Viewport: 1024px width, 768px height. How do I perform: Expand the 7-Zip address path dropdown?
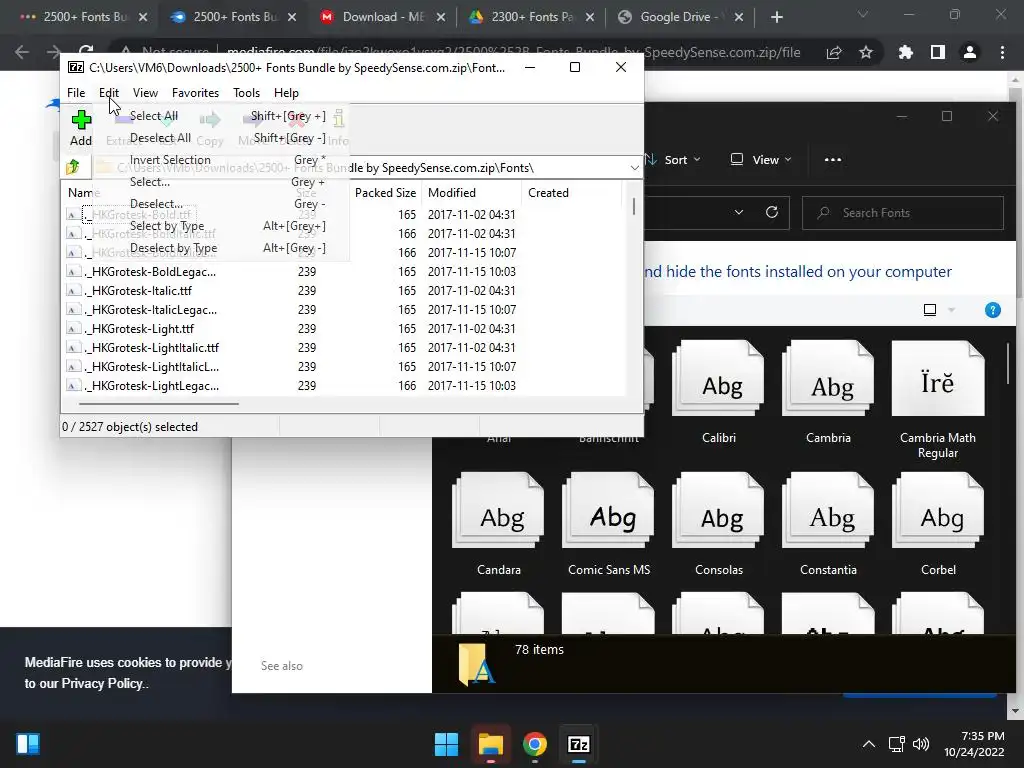click(634, 168)
